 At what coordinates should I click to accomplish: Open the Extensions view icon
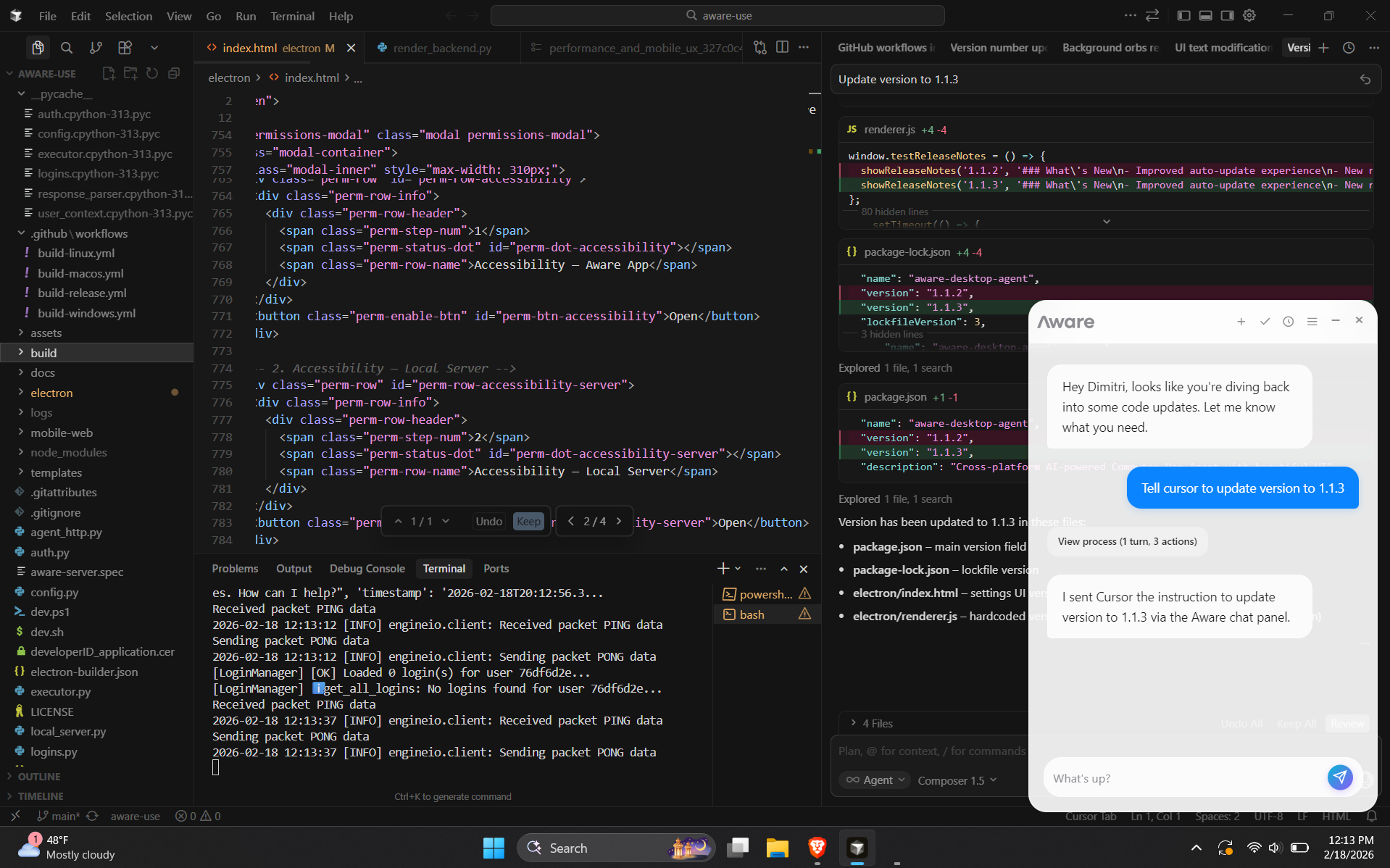pyautogui.click(x=125, y=48)
